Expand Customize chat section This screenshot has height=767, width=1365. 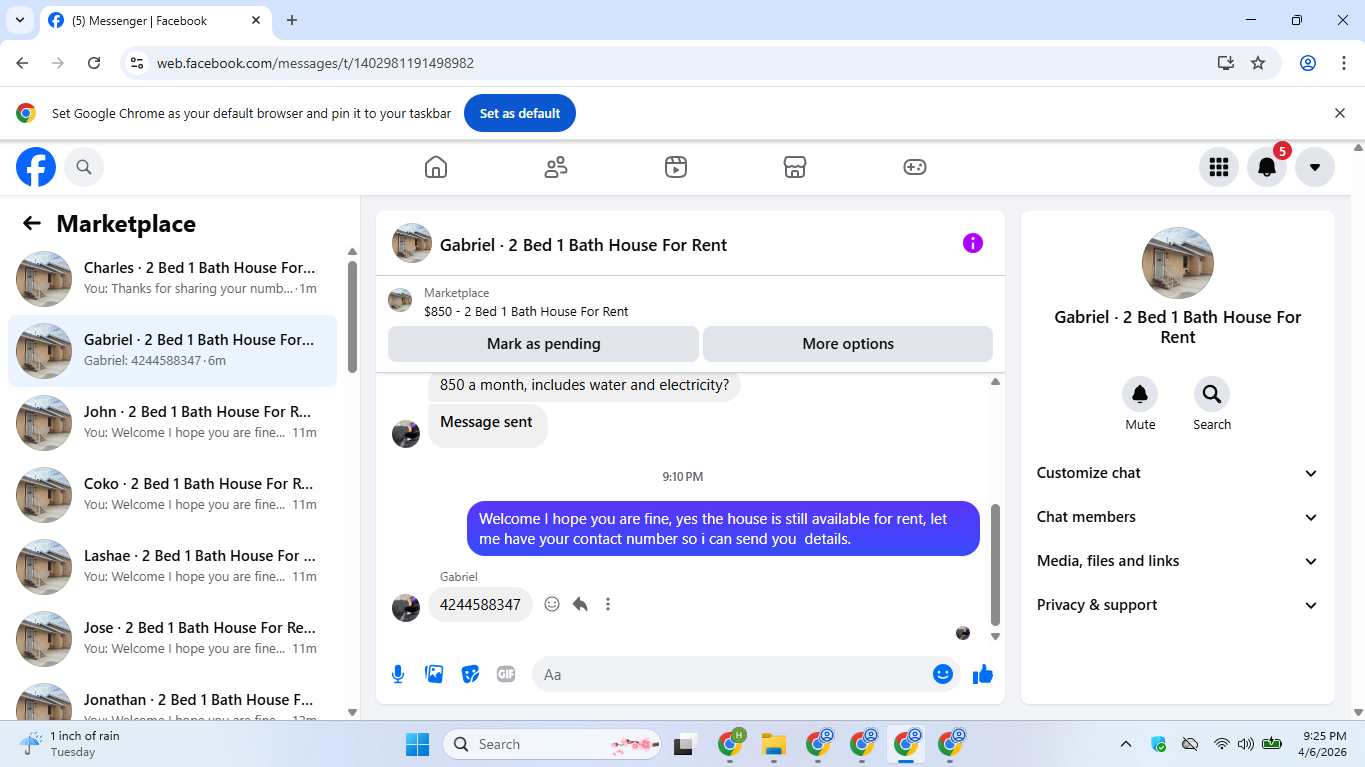point(1178,473)
